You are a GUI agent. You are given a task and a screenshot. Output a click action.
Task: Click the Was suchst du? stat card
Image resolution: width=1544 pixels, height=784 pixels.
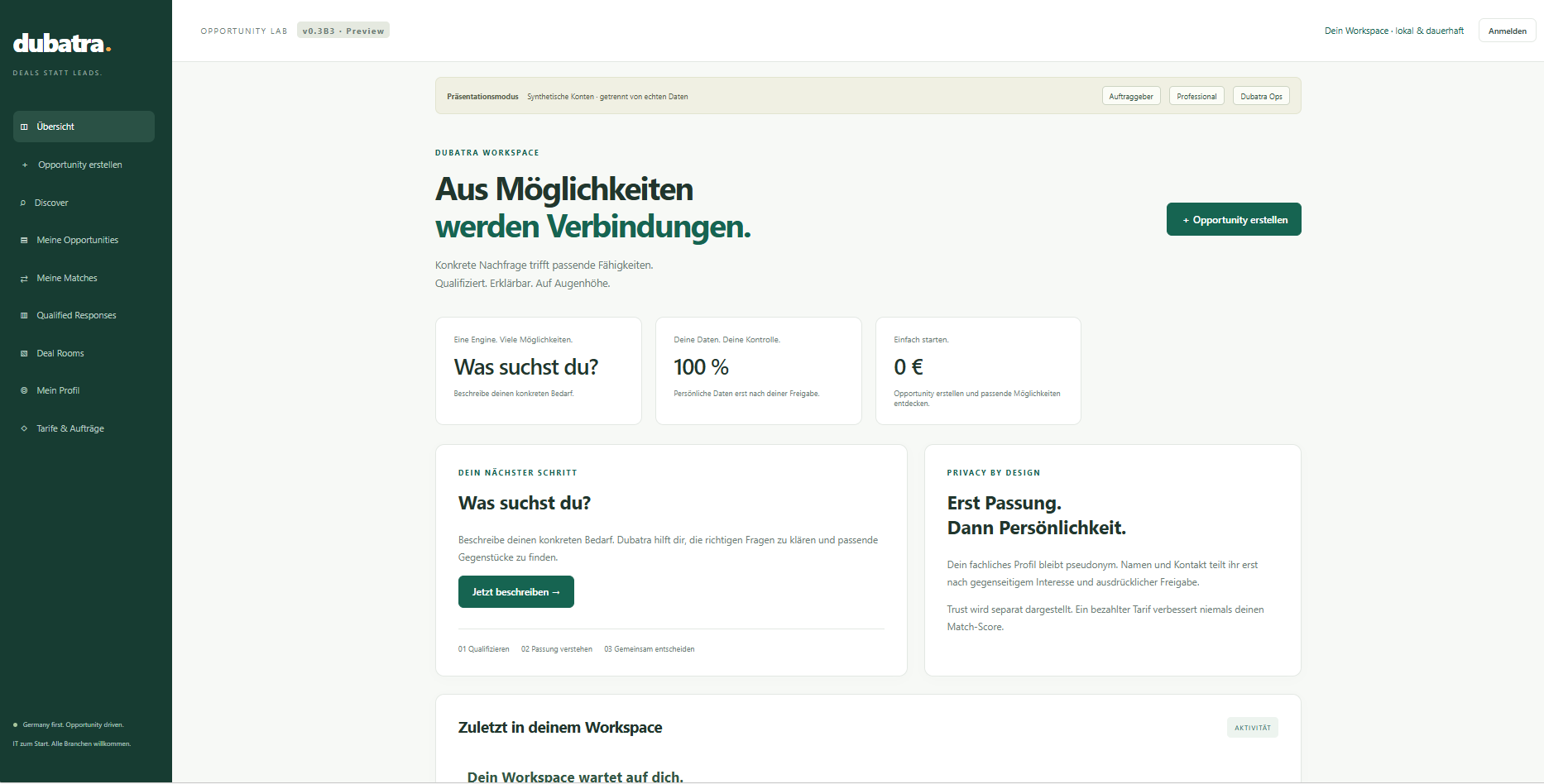[x=539, y=370]
